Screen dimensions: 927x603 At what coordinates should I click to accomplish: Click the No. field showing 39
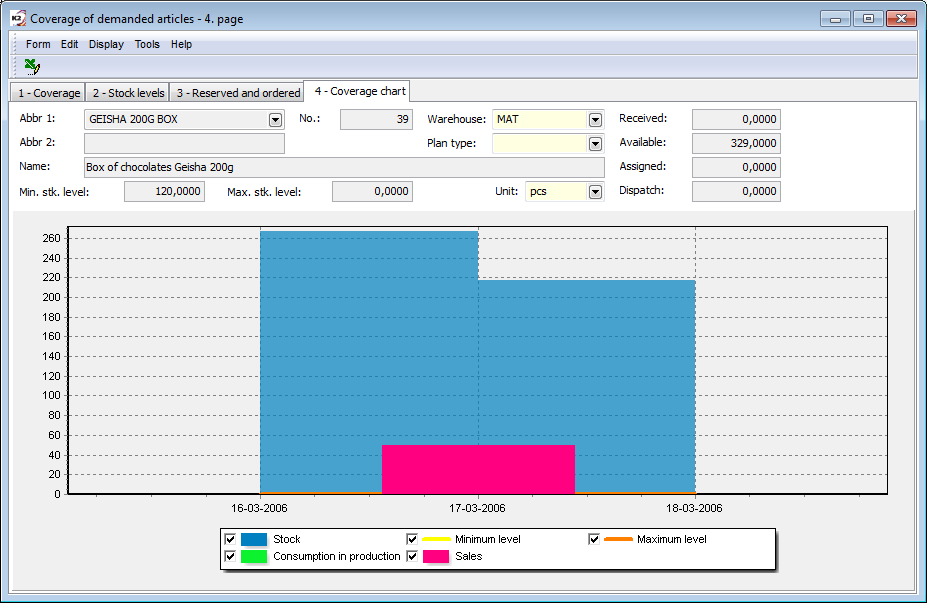376,119
